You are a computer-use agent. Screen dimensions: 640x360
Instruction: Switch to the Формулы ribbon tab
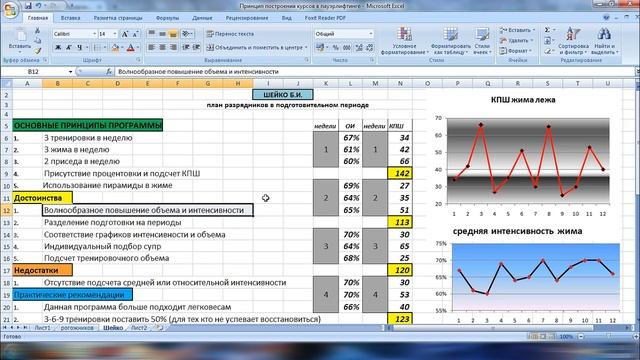click(167, 18)
